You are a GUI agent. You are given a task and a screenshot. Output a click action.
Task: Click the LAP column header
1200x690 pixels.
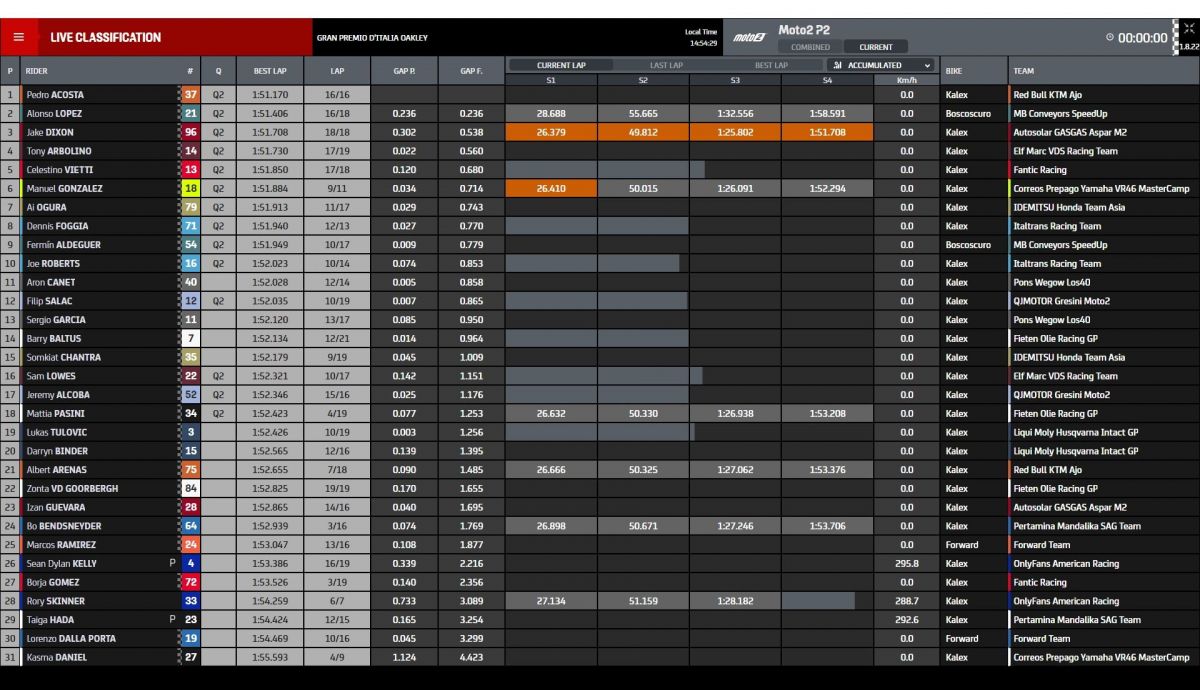click(x=337, y=71)
